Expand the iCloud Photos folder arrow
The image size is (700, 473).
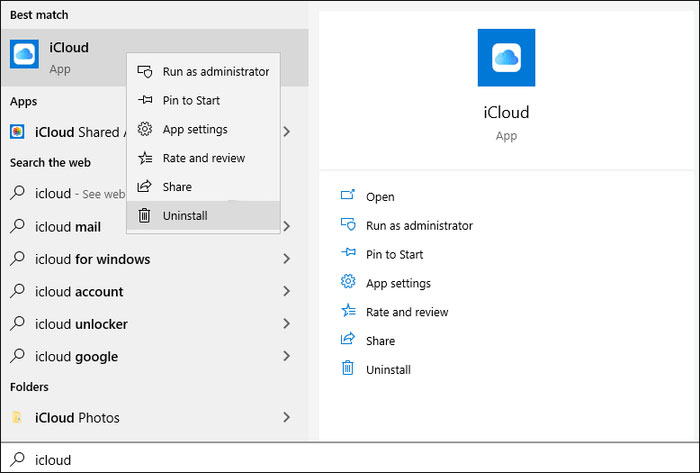point(287,417)
